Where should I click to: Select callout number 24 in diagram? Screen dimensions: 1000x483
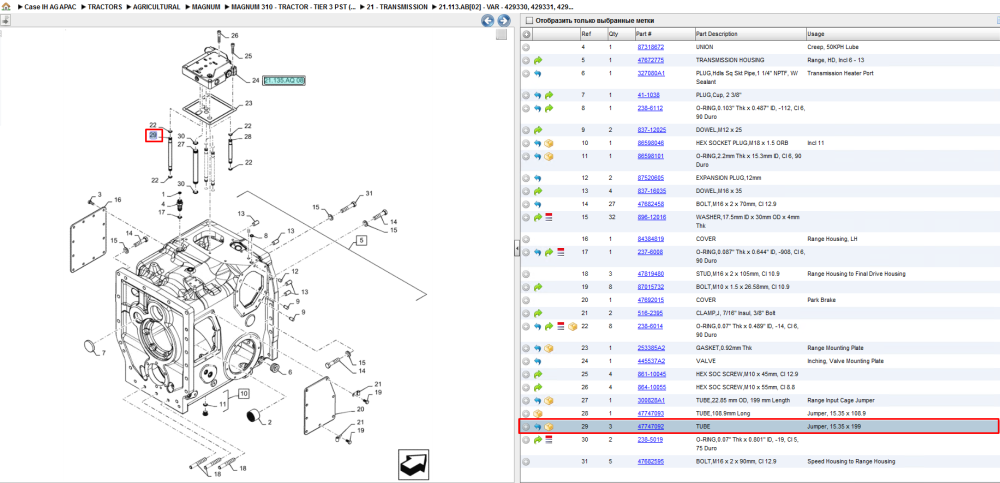click(255, 80)
